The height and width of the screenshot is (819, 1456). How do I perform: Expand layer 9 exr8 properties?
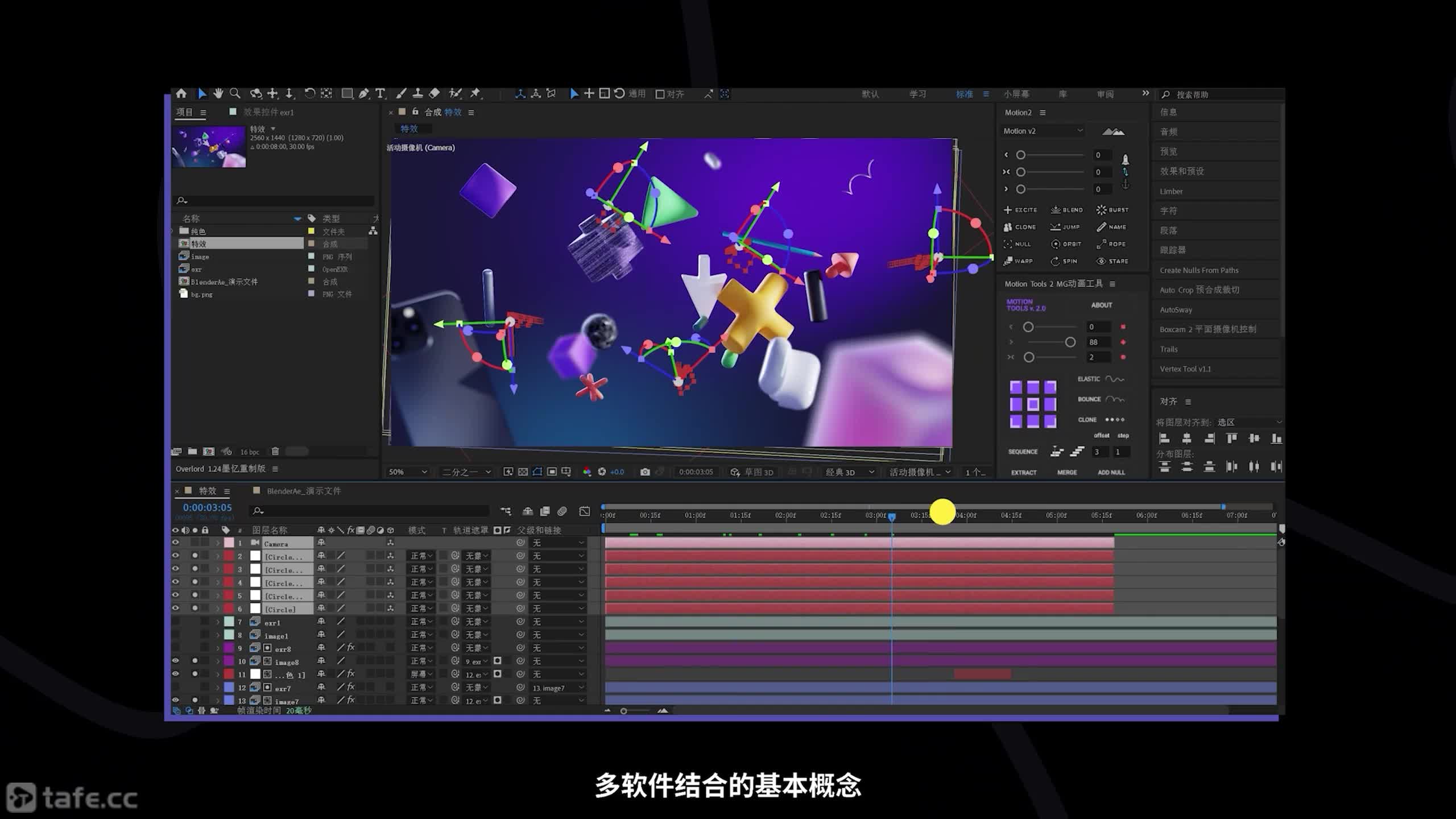coord(217,648)
